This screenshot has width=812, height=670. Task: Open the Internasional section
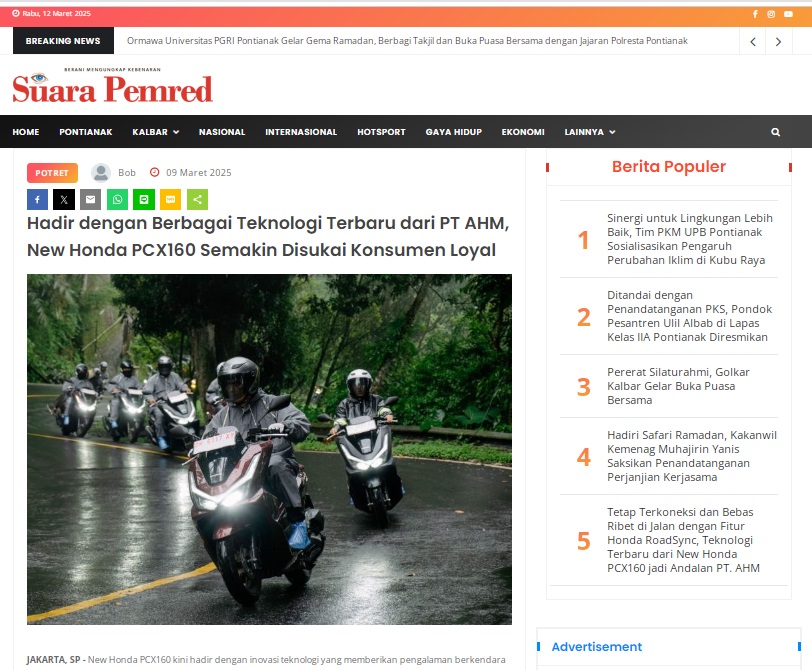coord(301,132)
